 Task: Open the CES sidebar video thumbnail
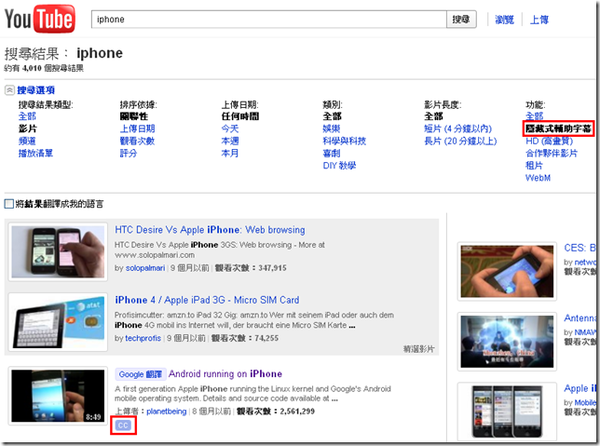507,271
